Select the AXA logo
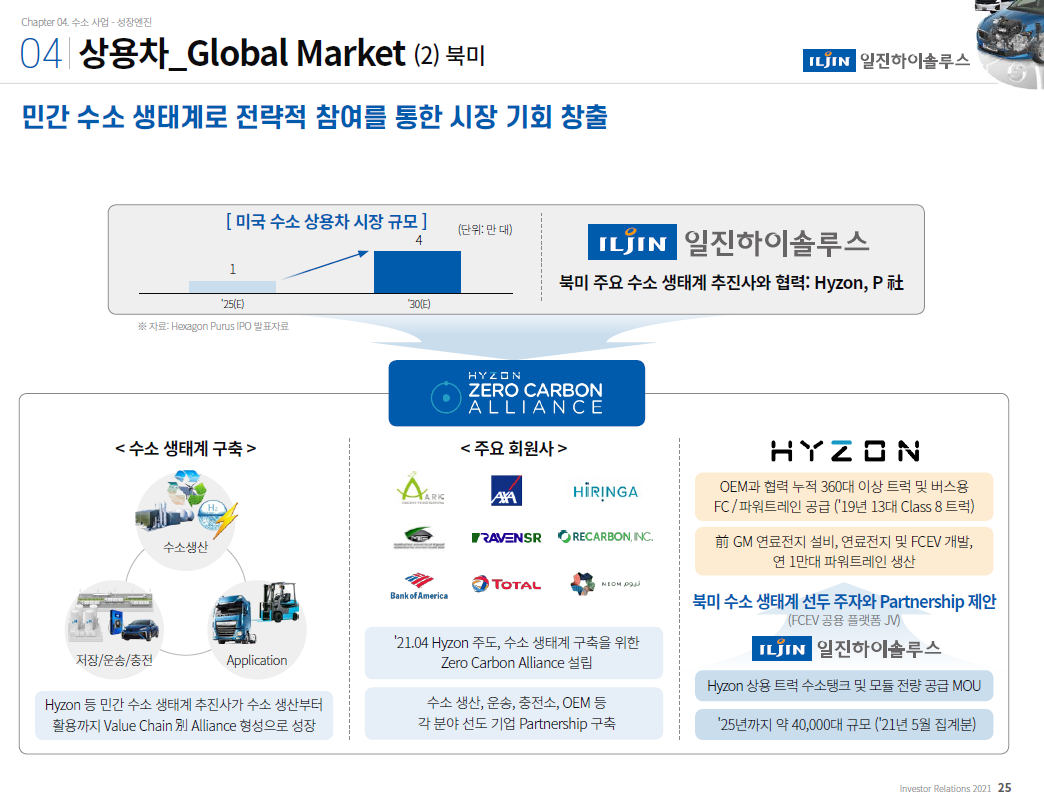 [x=506, y=491]
